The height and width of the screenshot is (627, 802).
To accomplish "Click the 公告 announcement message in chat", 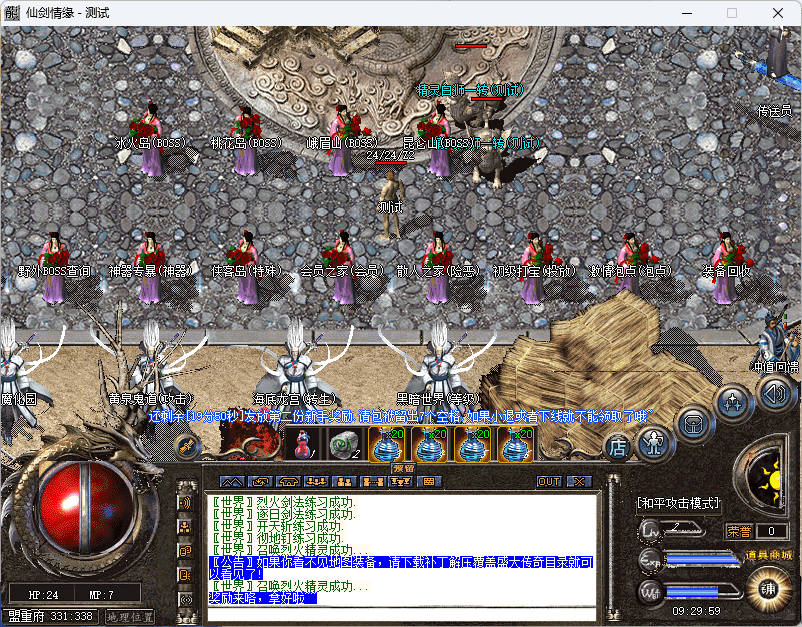I will (402, 568).
